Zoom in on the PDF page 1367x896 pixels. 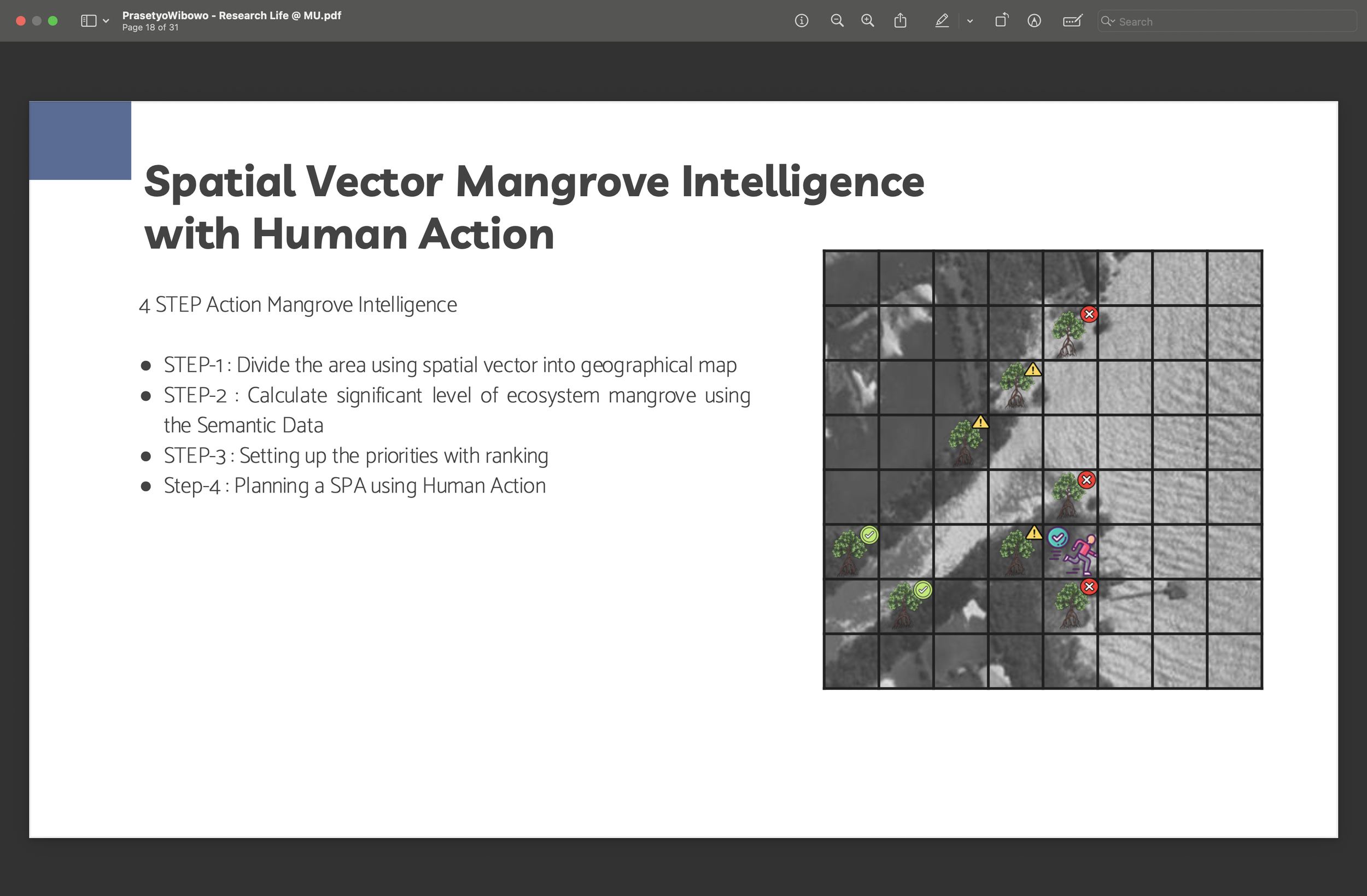(x=867, y=21)
